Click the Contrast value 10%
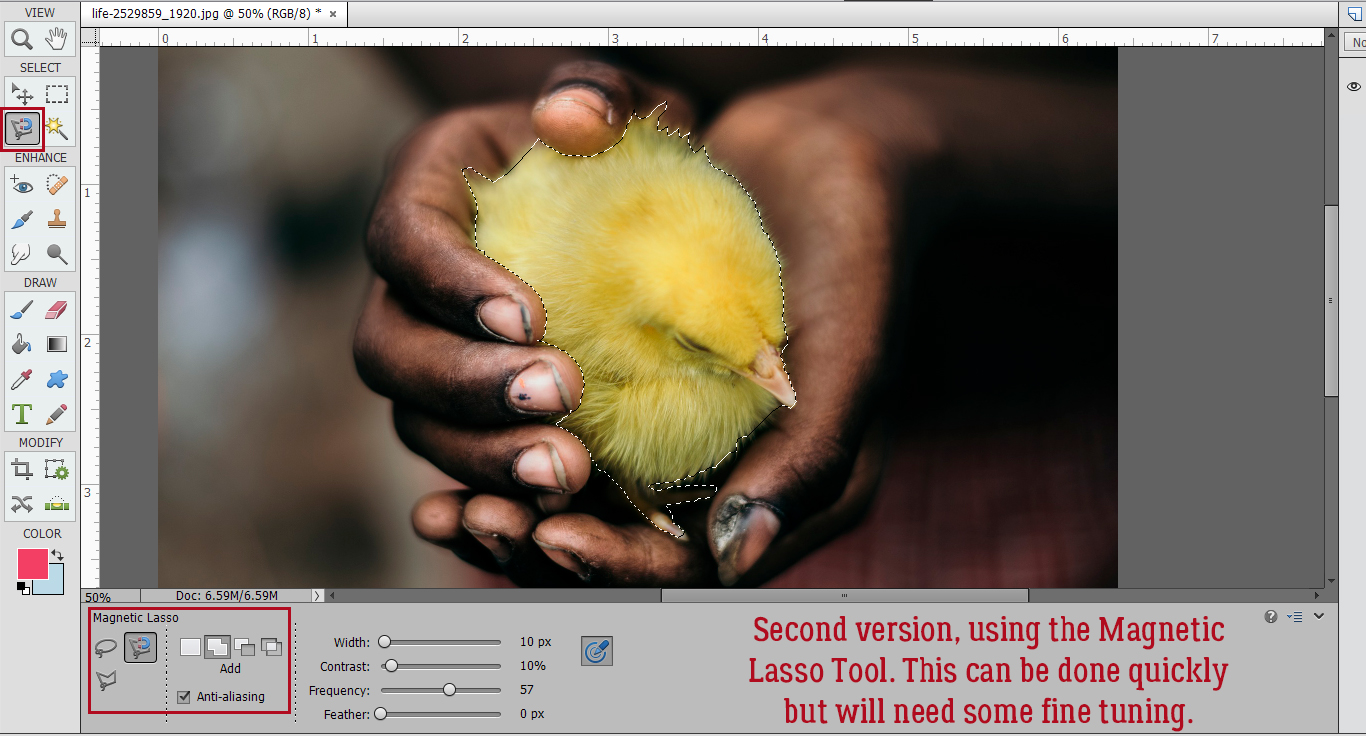The image size is (1366, 736). tap(533, 666)
